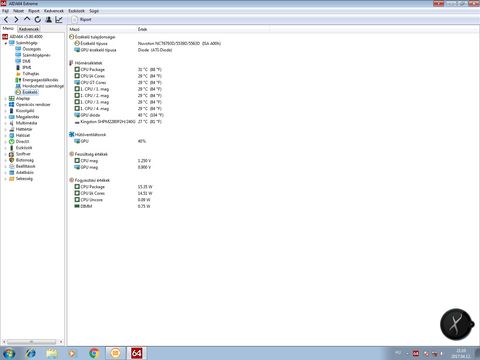Expand the Hálózat tree node

coord(6,136)
